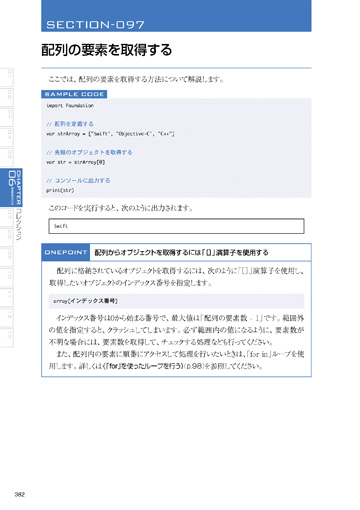Click the title 配列の要素を取得する
The width and height of the screenshot is (360, 510).
[x=106, y=50]
